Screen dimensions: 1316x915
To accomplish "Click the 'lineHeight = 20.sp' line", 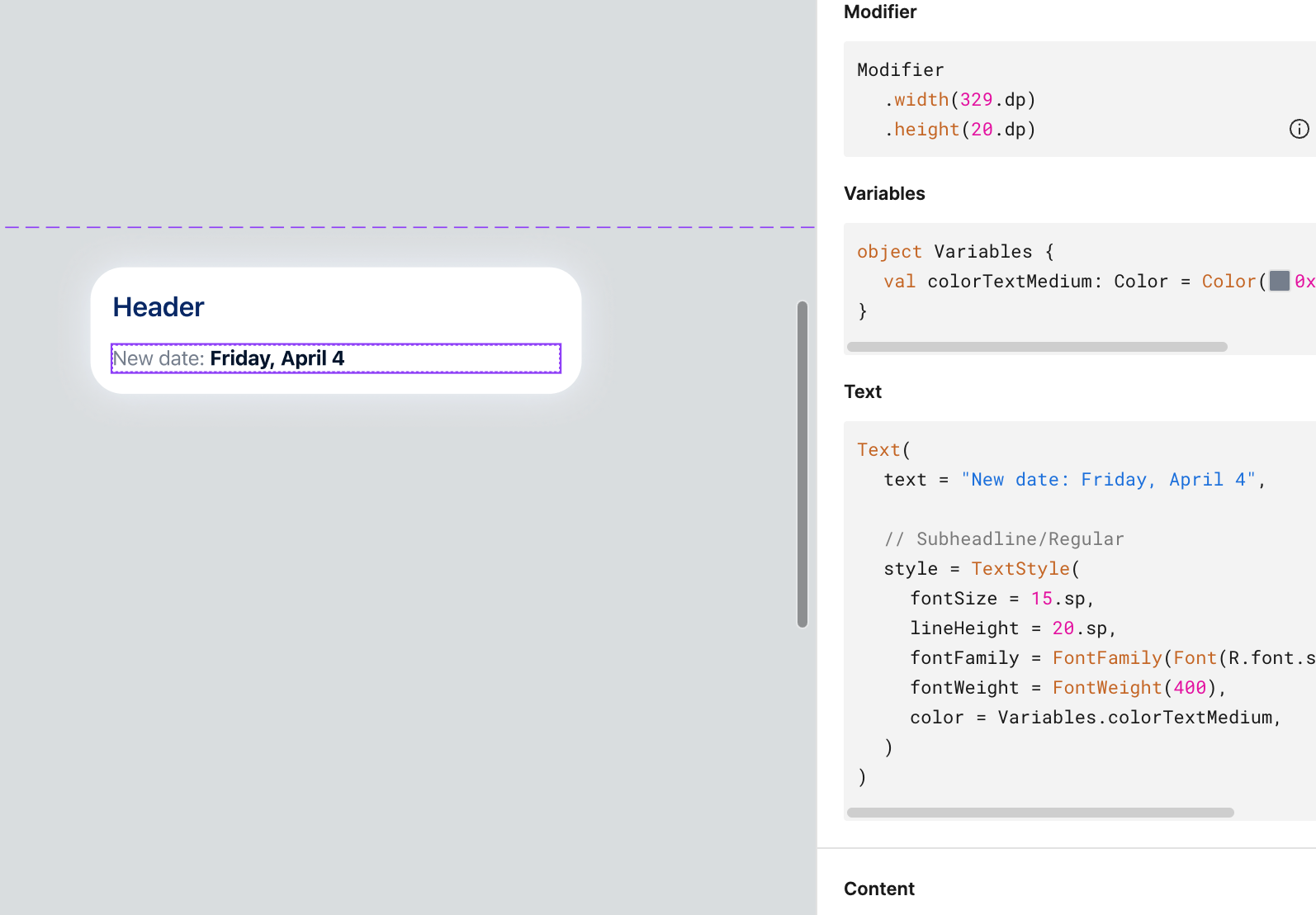I will point(1013,628).
